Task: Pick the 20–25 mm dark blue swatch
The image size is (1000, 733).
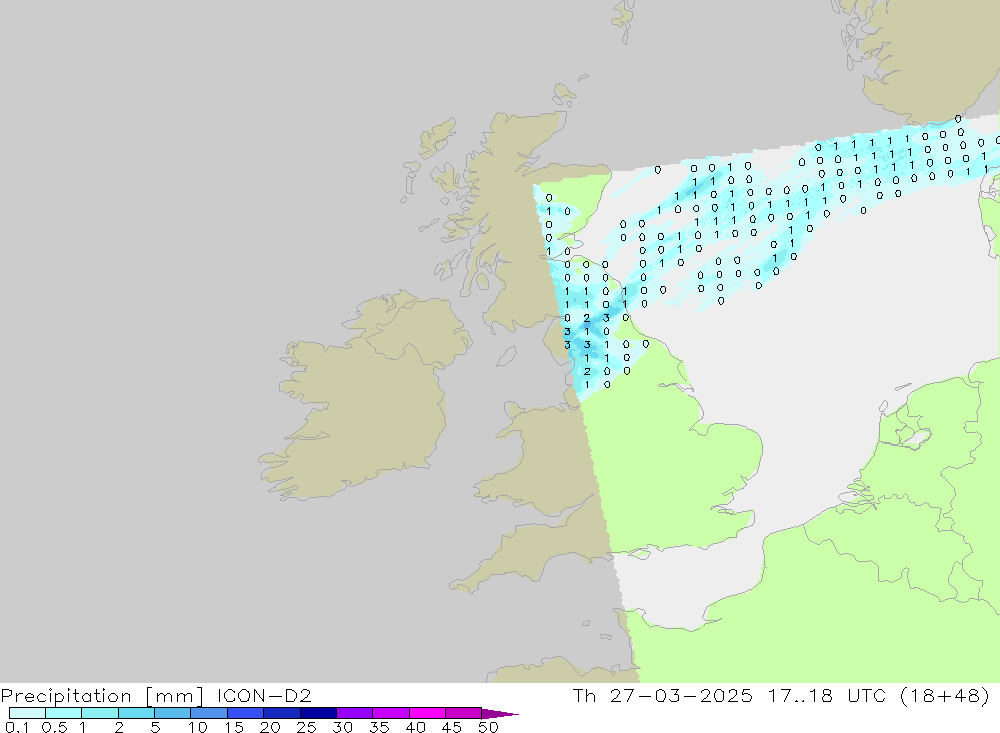Action: coord(282,713)
